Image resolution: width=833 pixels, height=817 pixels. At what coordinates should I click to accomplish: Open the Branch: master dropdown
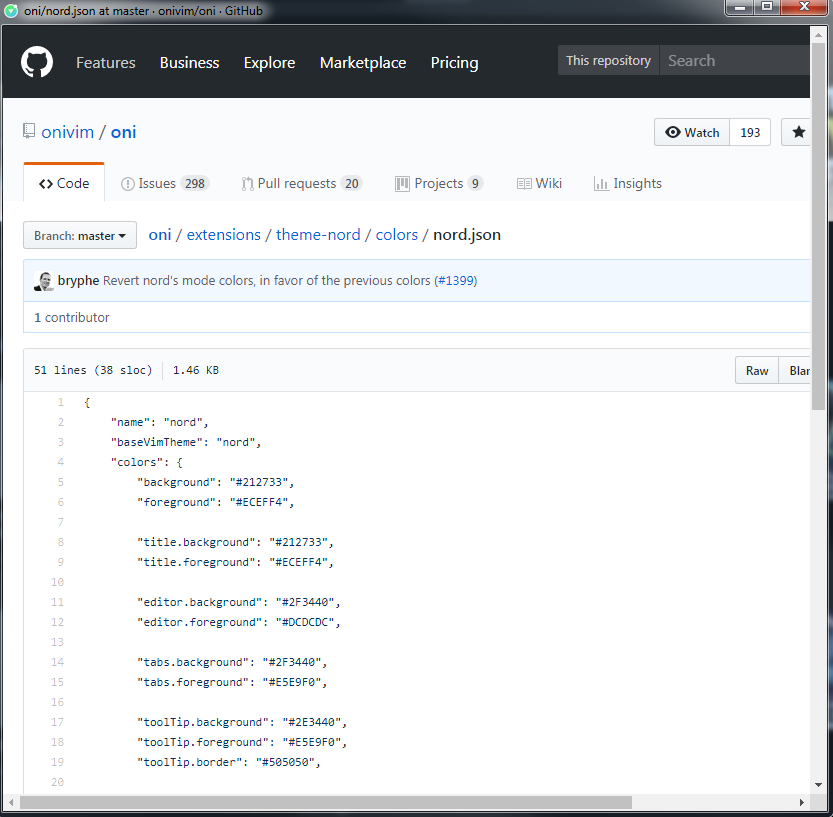(80, 235)
